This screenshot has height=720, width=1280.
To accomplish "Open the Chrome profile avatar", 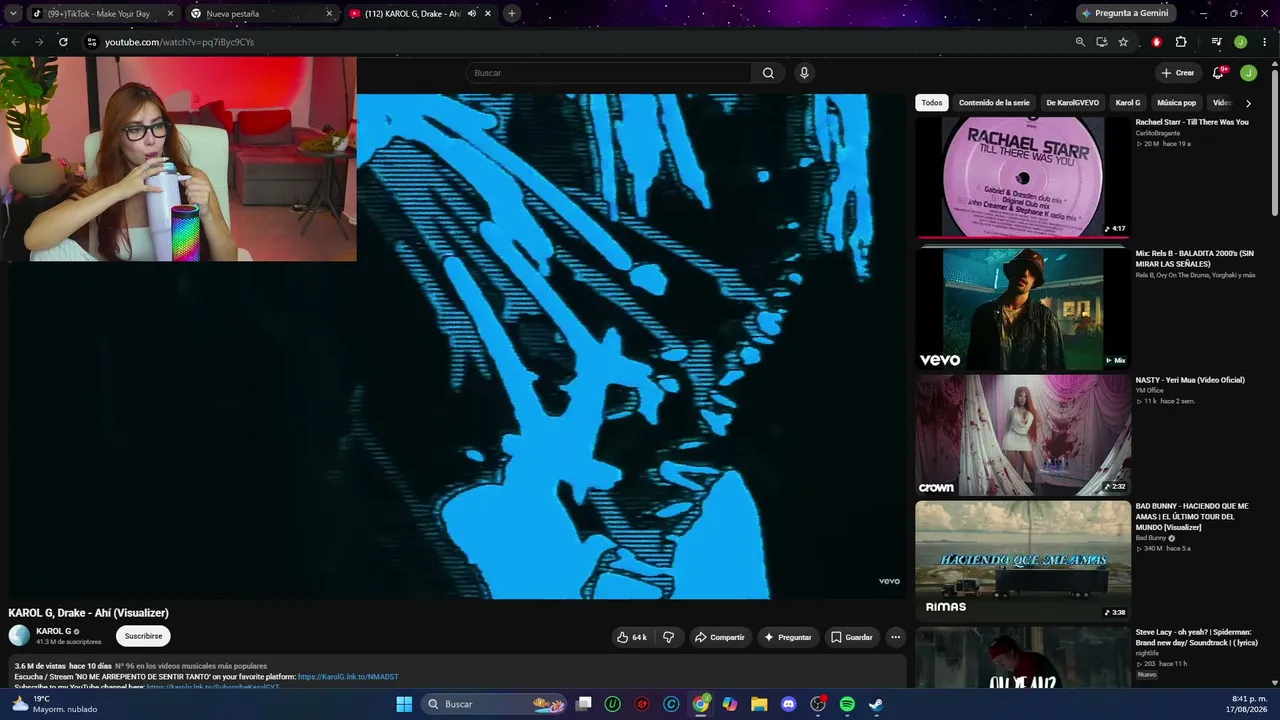I will click(1240, 42).
